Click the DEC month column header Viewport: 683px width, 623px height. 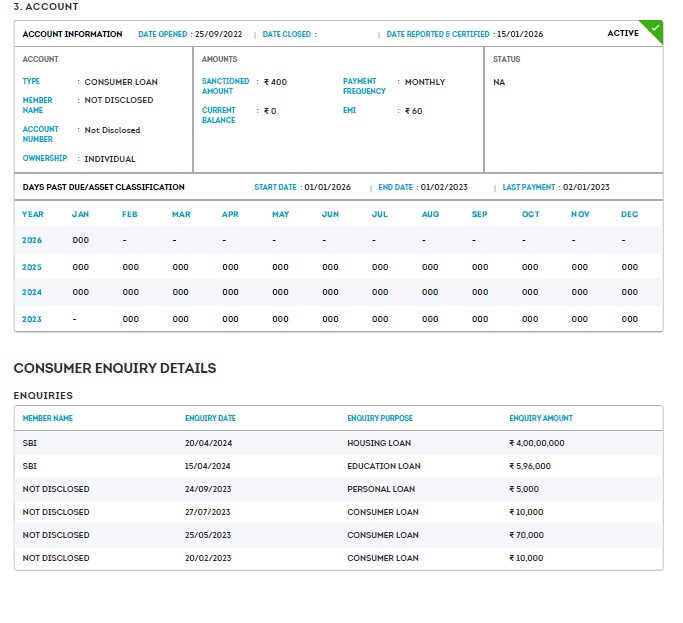pyautogui.click(x=629, y=214)
